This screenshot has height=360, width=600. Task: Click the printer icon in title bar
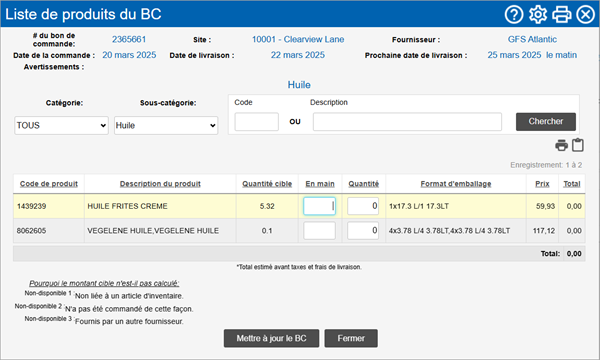click(x=561, y=15)
